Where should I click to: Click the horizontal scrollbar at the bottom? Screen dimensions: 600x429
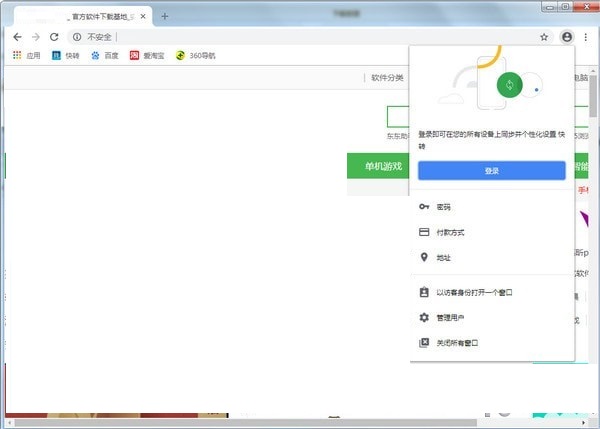click(x=245, y=422)
